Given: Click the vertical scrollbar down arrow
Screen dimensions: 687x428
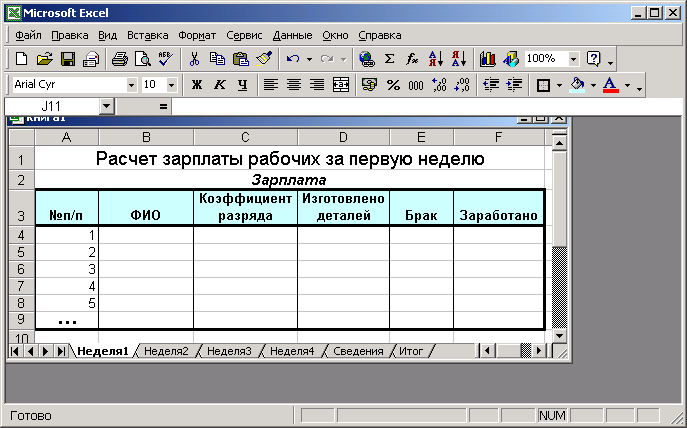Looking at the screenshot, I should pos(559,336).
